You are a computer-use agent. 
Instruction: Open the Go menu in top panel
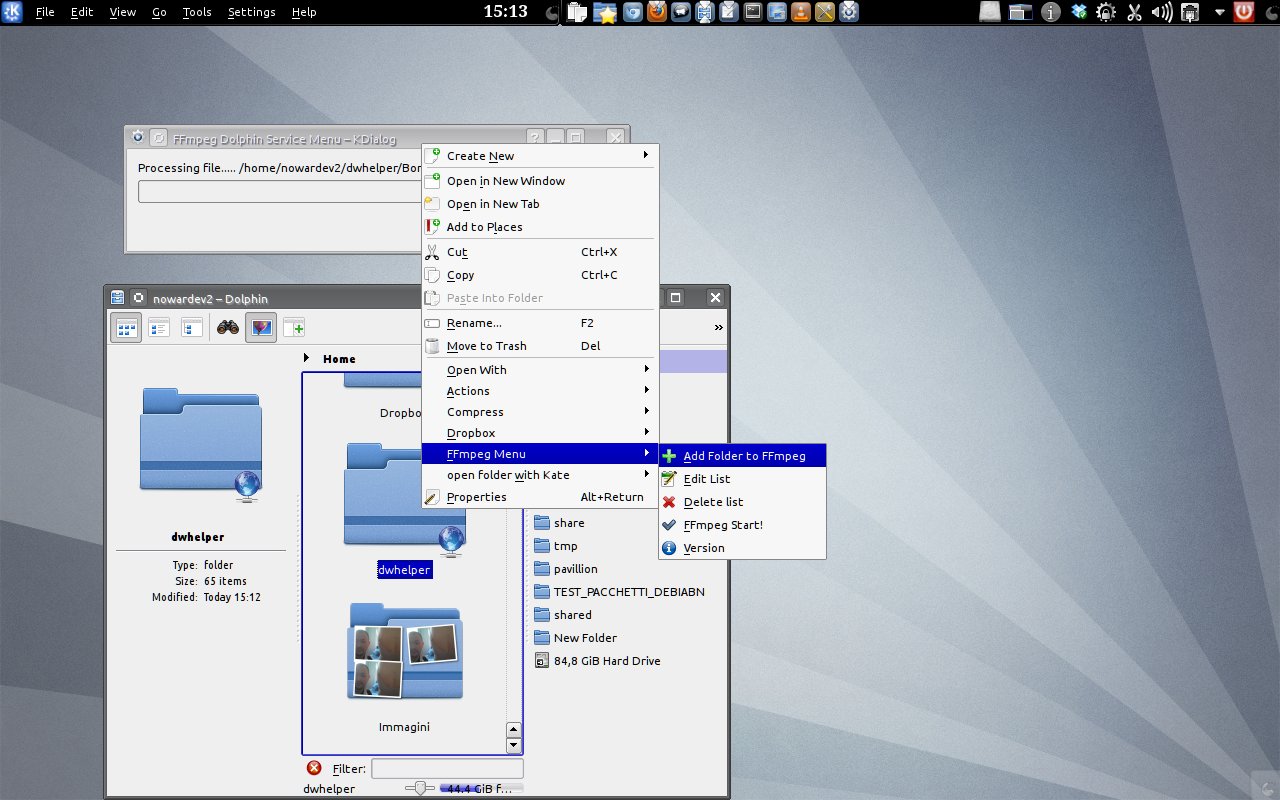point(160,12)
